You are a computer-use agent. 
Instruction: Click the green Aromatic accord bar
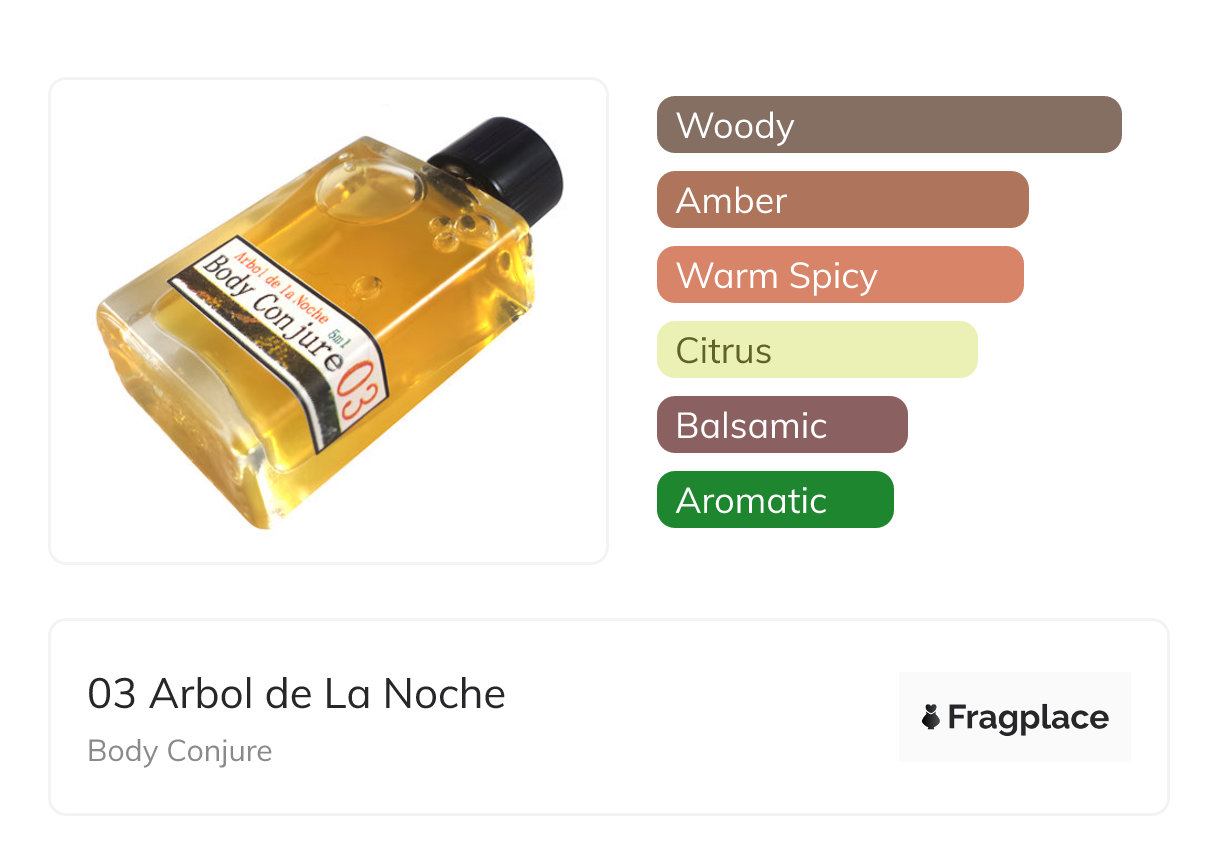tap(775, 500)
